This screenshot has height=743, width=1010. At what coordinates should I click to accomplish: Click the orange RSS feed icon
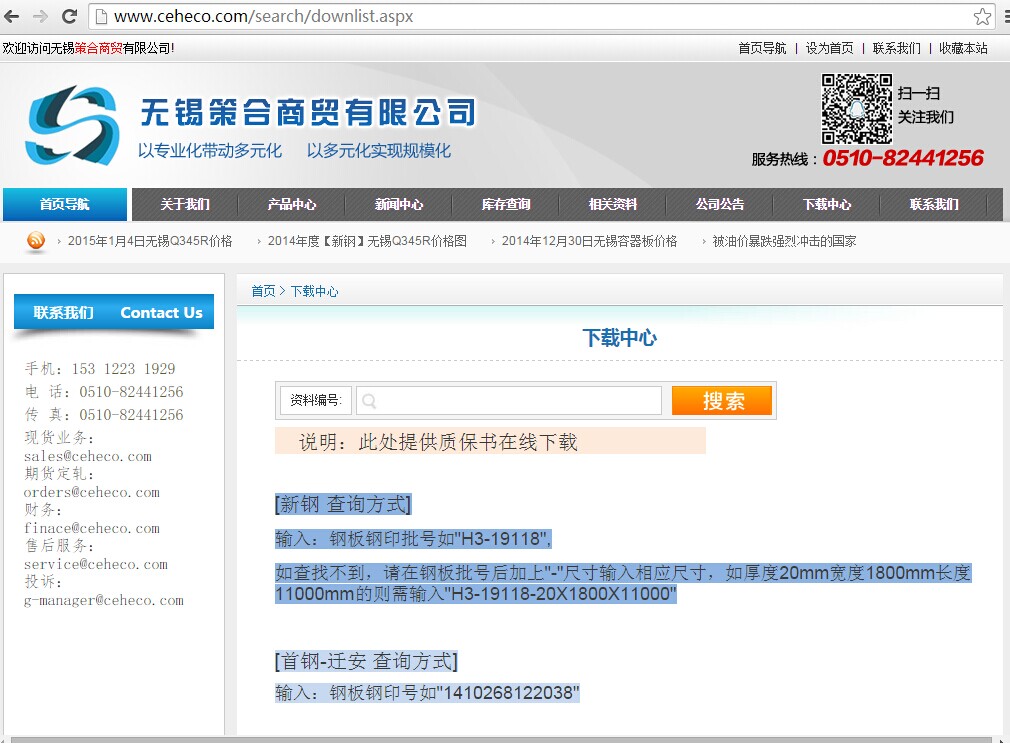pos(36,241)
